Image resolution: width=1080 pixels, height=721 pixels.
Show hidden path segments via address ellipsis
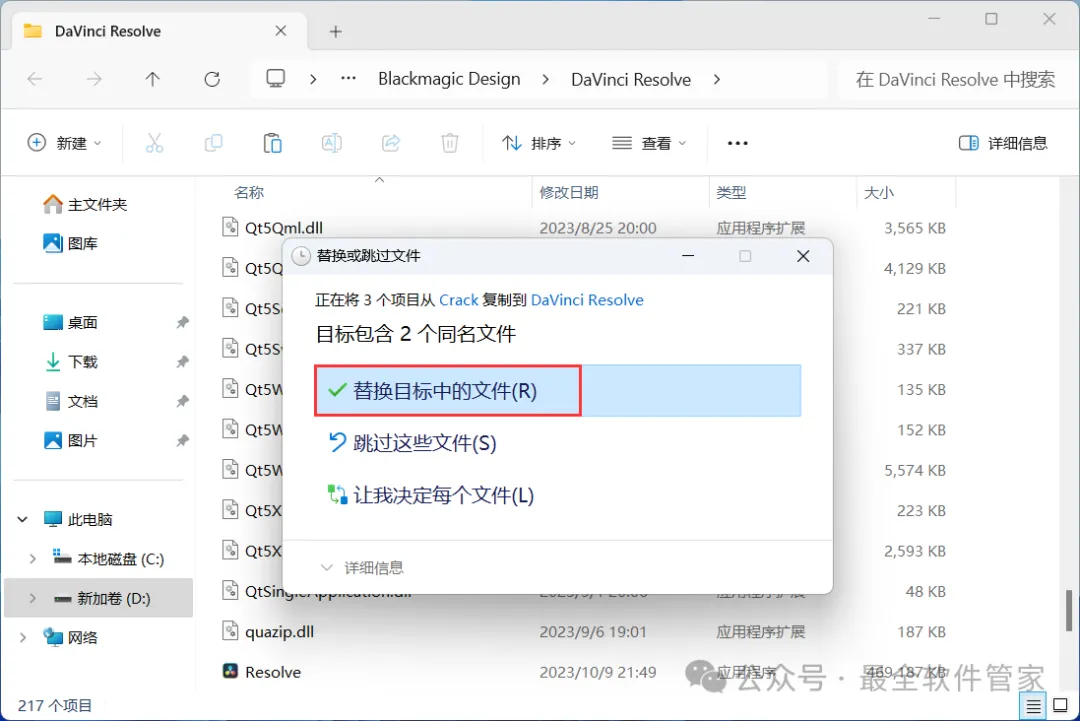349,79
